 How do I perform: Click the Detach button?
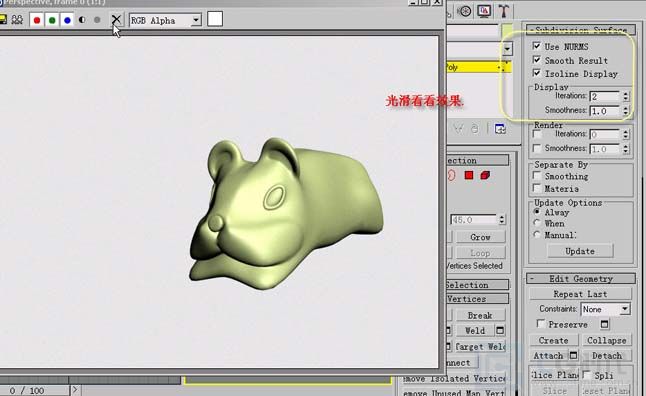(606, 355)
